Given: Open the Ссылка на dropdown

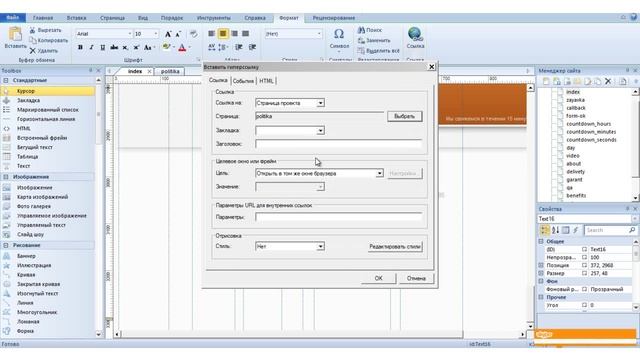Looking at the screenshot, I should coord(320,103).
